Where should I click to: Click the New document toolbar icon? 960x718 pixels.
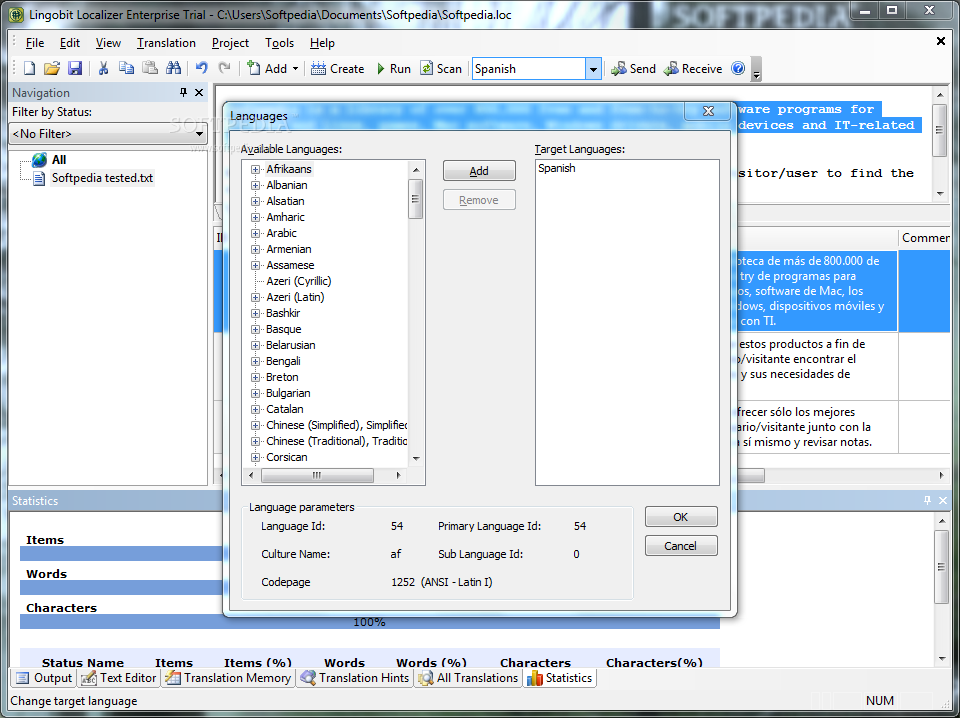(29, 69)
